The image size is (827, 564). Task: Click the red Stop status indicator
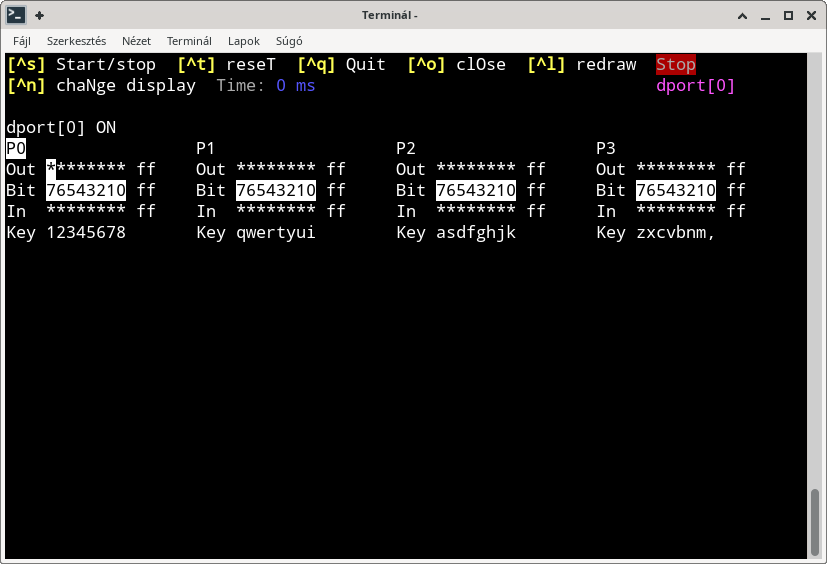[x=676, y=64]
